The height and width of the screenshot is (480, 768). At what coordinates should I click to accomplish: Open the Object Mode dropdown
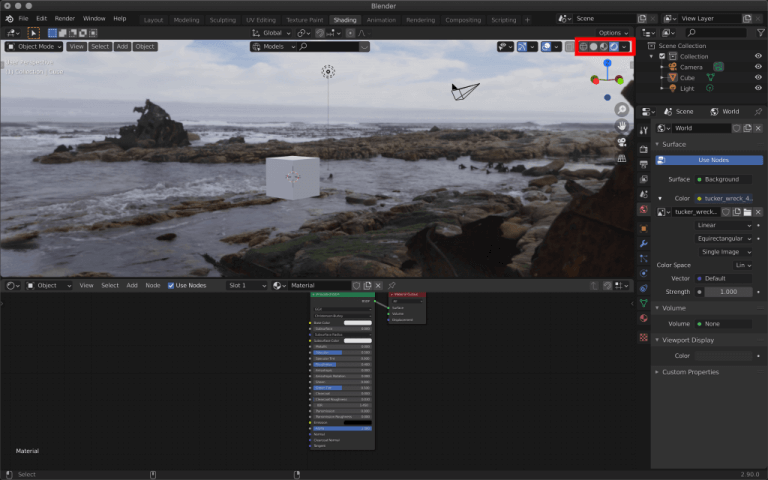coord(33,46)
